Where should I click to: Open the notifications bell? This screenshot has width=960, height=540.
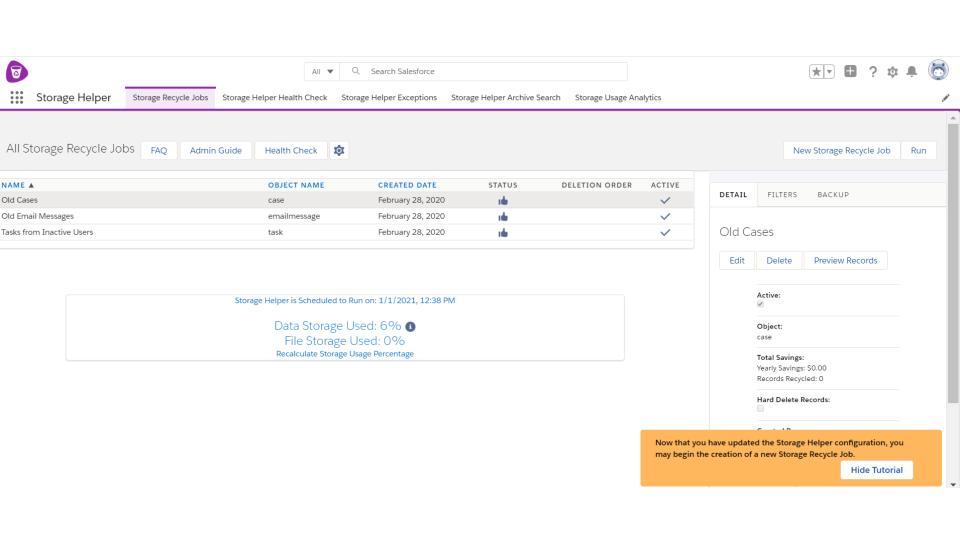(x=912, y=72)
